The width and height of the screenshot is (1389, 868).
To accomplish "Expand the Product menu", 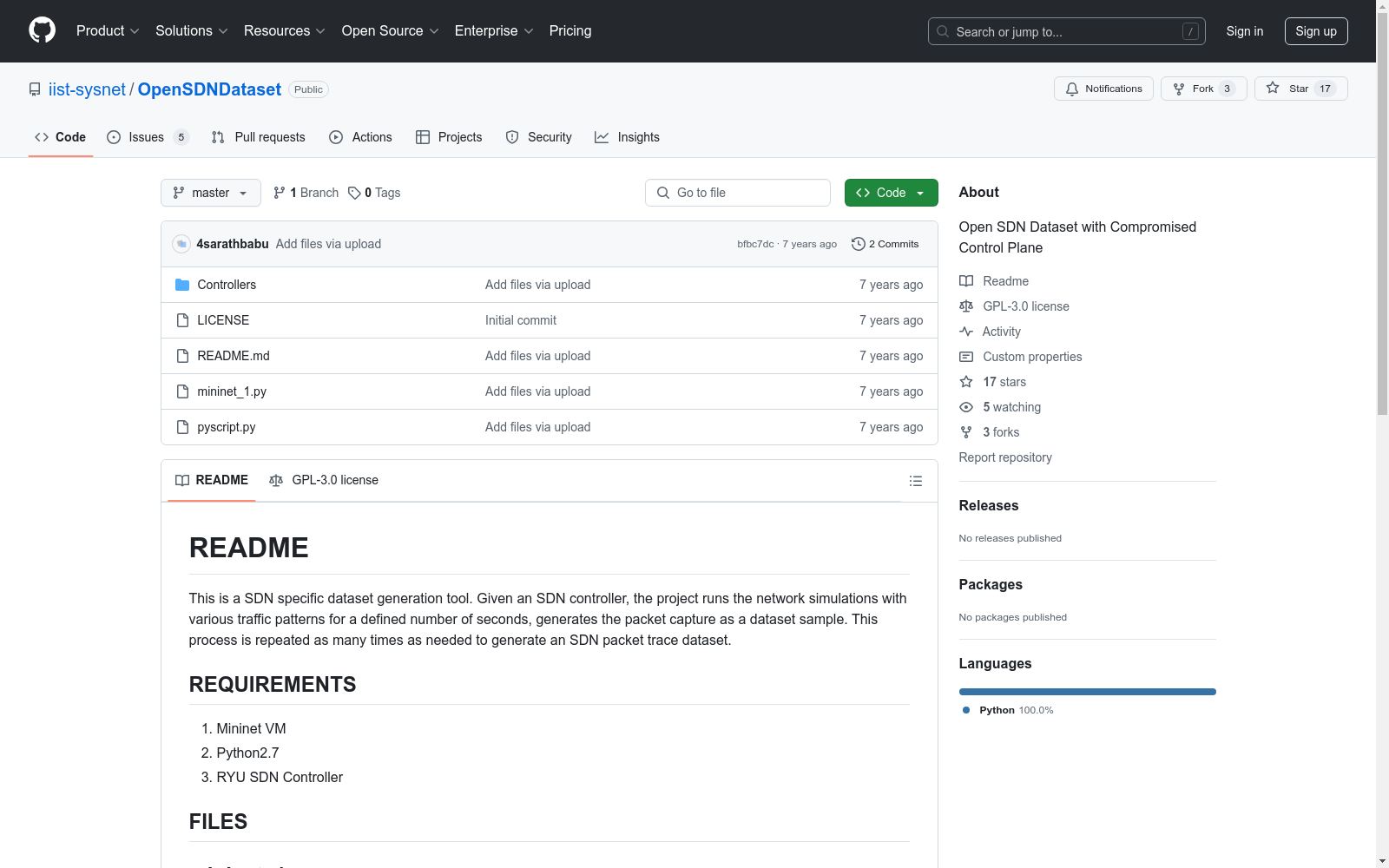I will tap(108, 30).
